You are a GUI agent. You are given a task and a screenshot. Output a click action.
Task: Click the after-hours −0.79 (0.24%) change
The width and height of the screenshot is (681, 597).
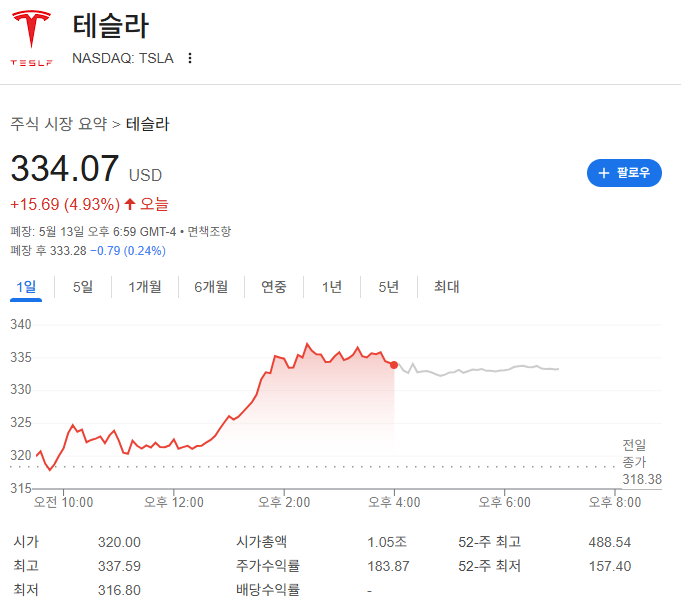click(128, 251)
